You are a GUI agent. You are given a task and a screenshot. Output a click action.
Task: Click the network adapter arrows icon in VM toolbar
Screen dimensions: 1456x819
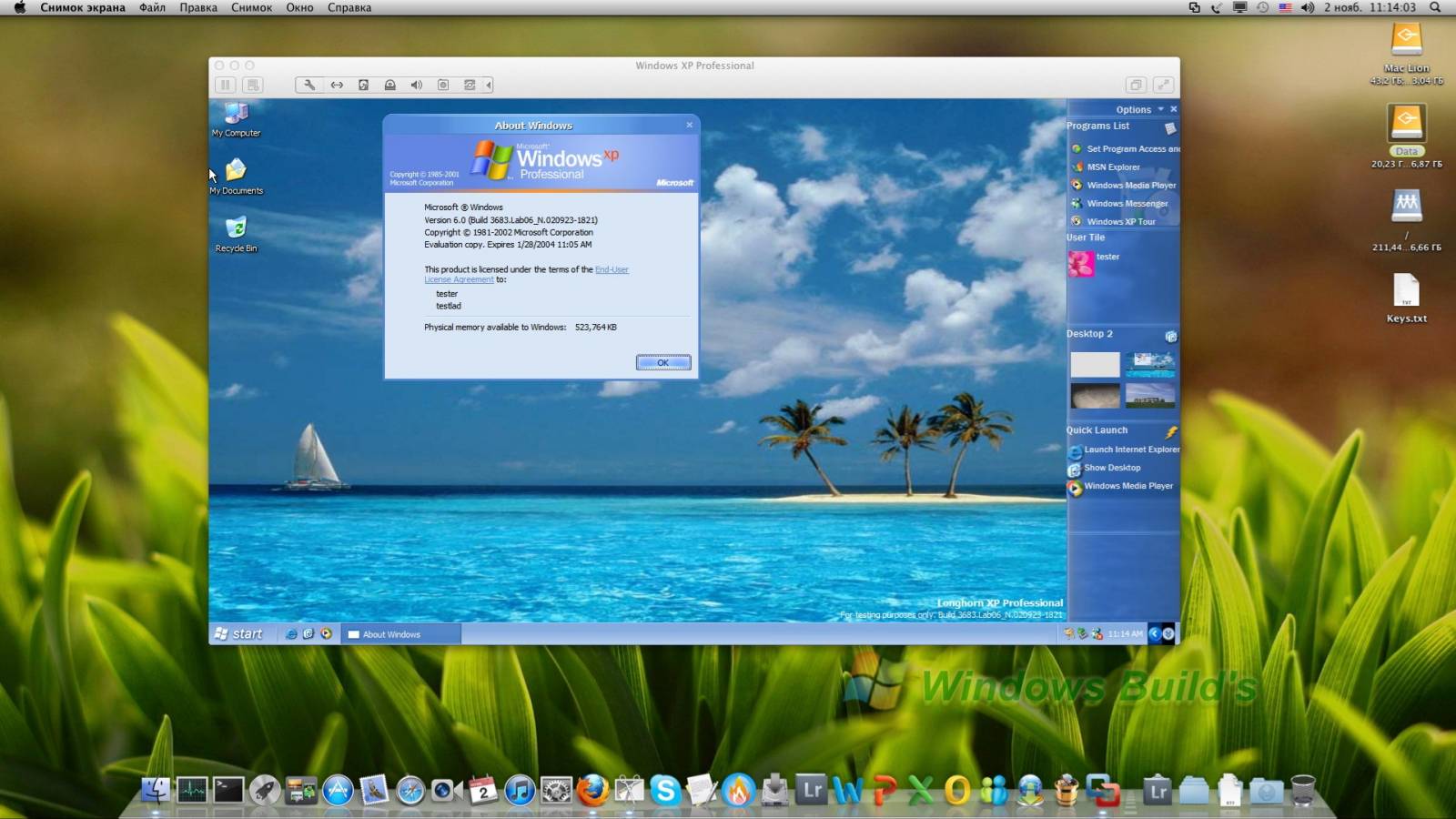337,85
